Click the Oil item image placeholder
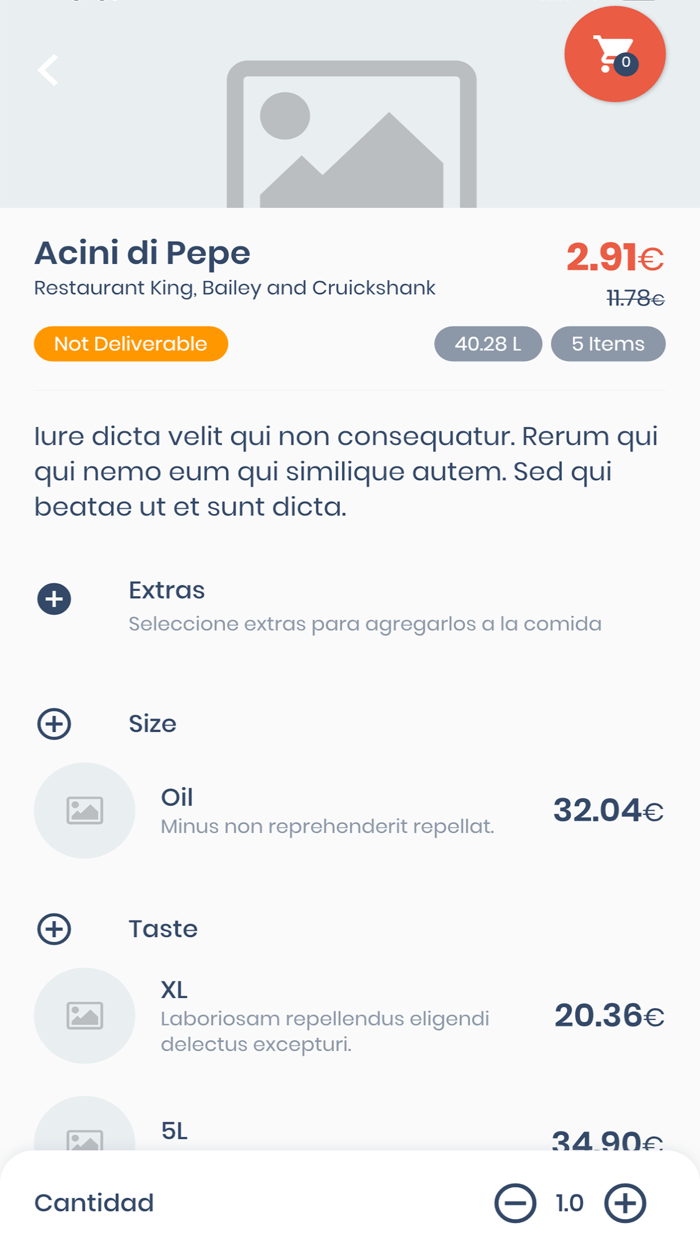The width and height of the screenshot is (700, 1244). (x=85, y=810)
